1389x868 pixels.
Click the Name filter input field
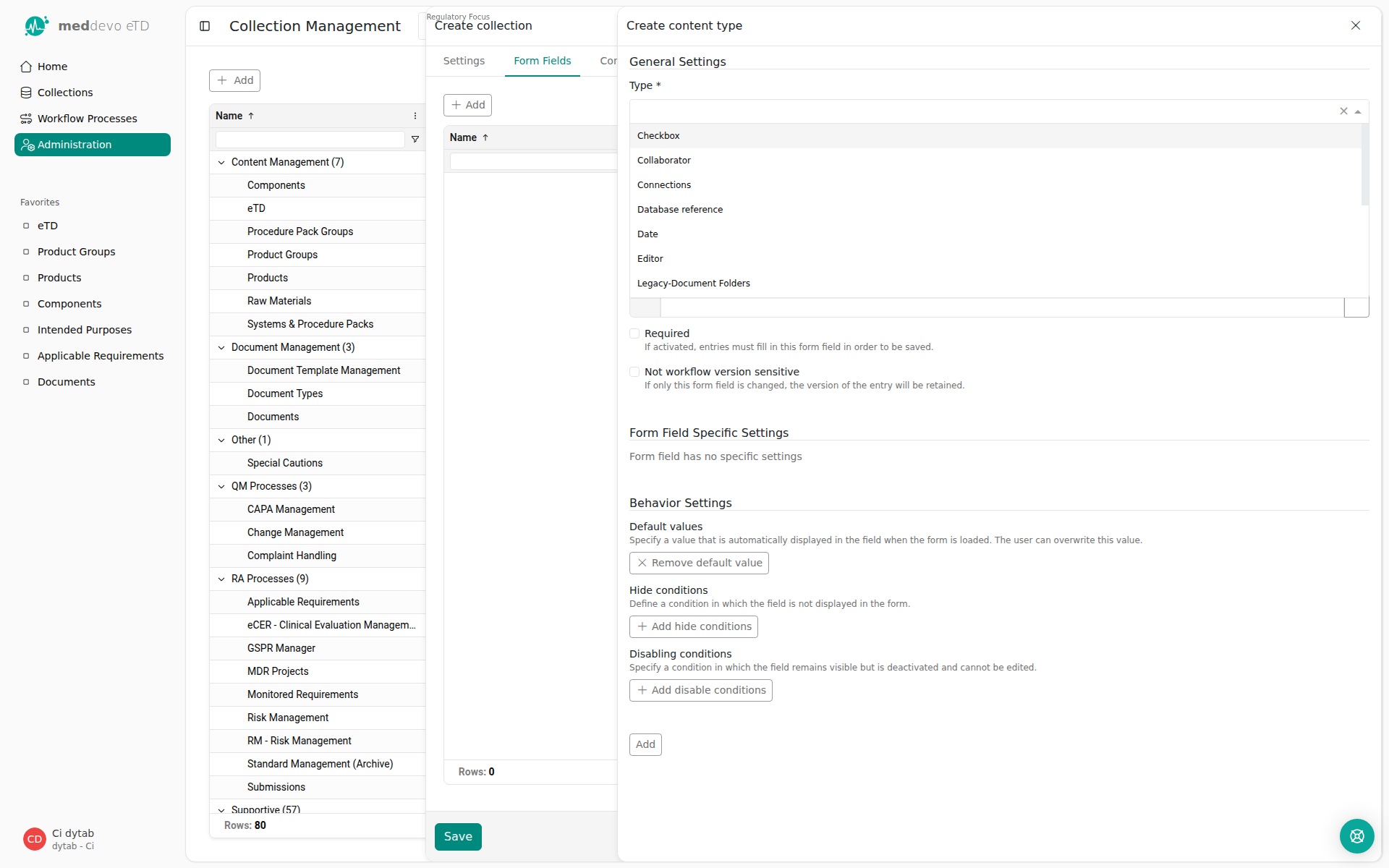tap(310, 139)
